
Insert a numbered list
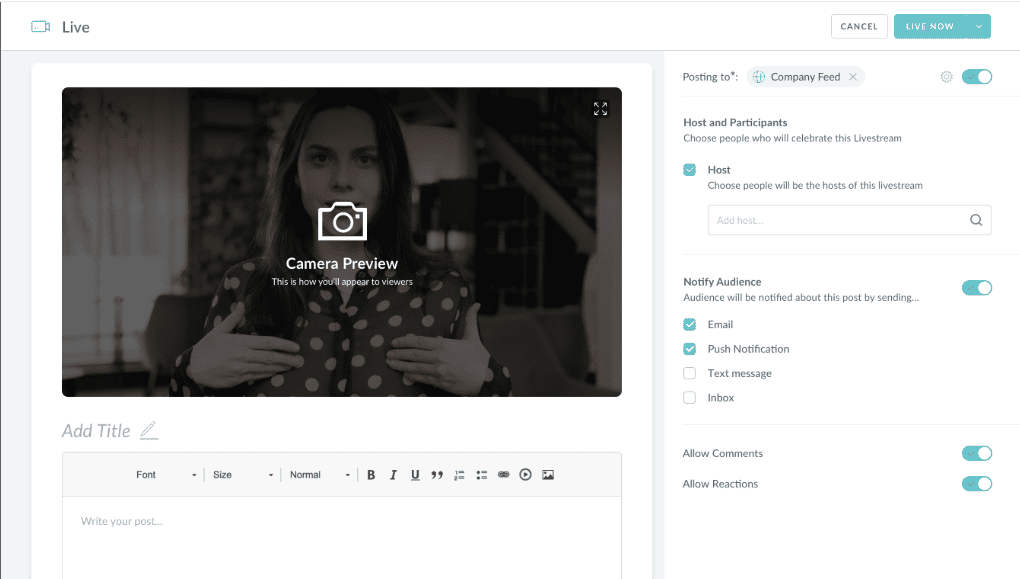[459, 475]
